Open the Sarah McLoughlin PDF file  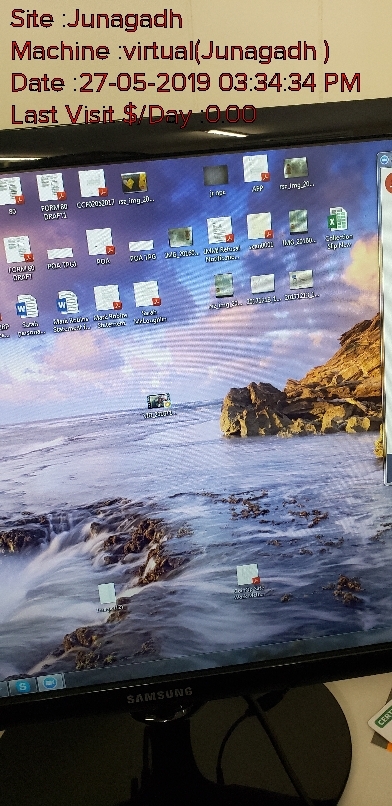coord(148,301)
